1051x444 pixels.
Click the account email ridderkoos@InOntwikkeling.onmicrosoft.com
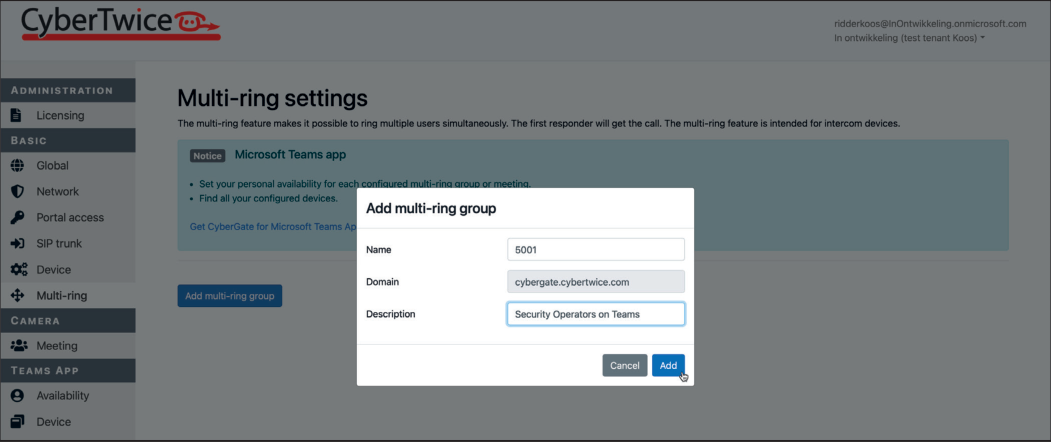click(x=930, y=23)
